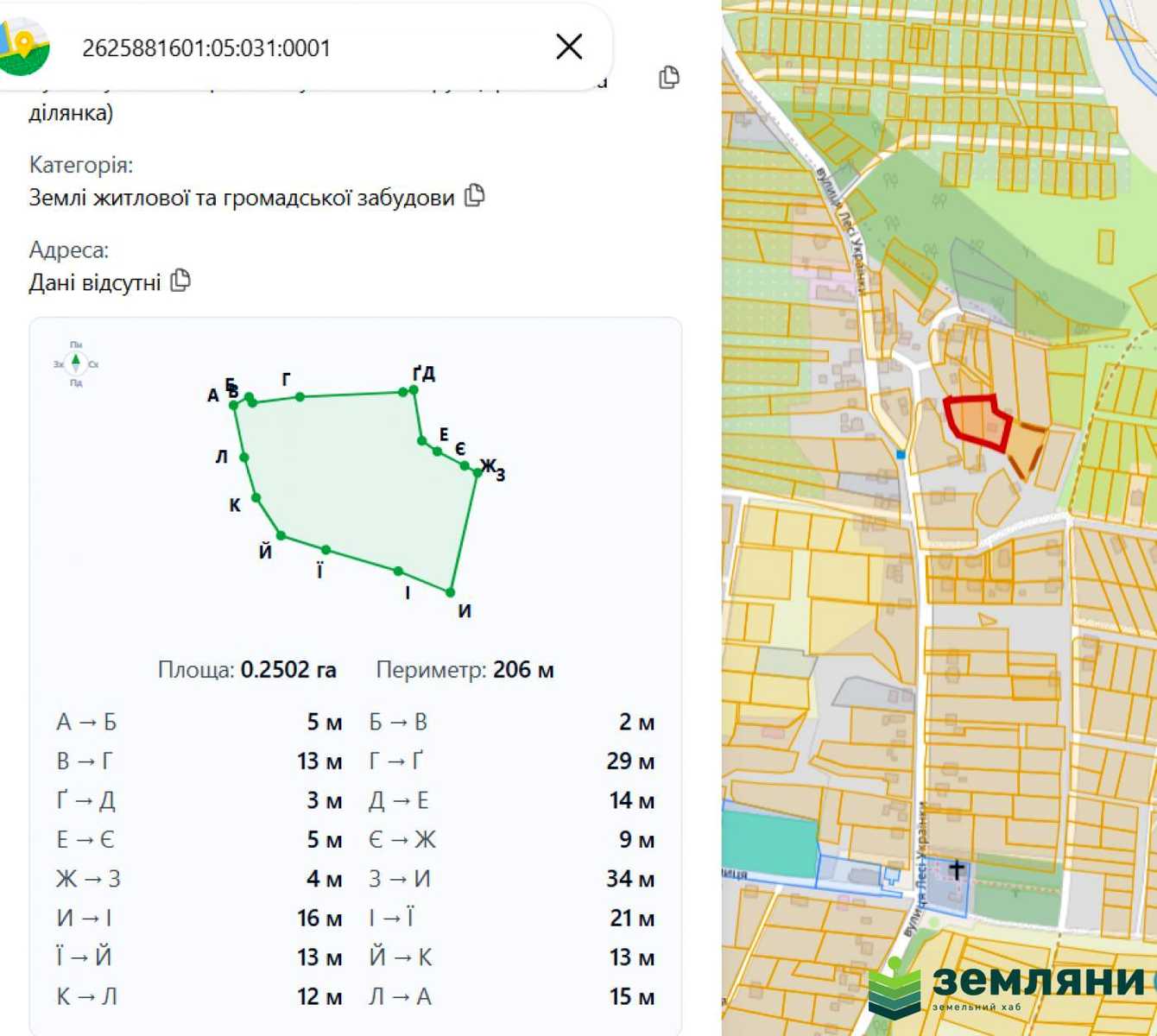Click vertex Л on the parcel diagram
This screenshot has width=1157, height=1036.
pos(243,458)
